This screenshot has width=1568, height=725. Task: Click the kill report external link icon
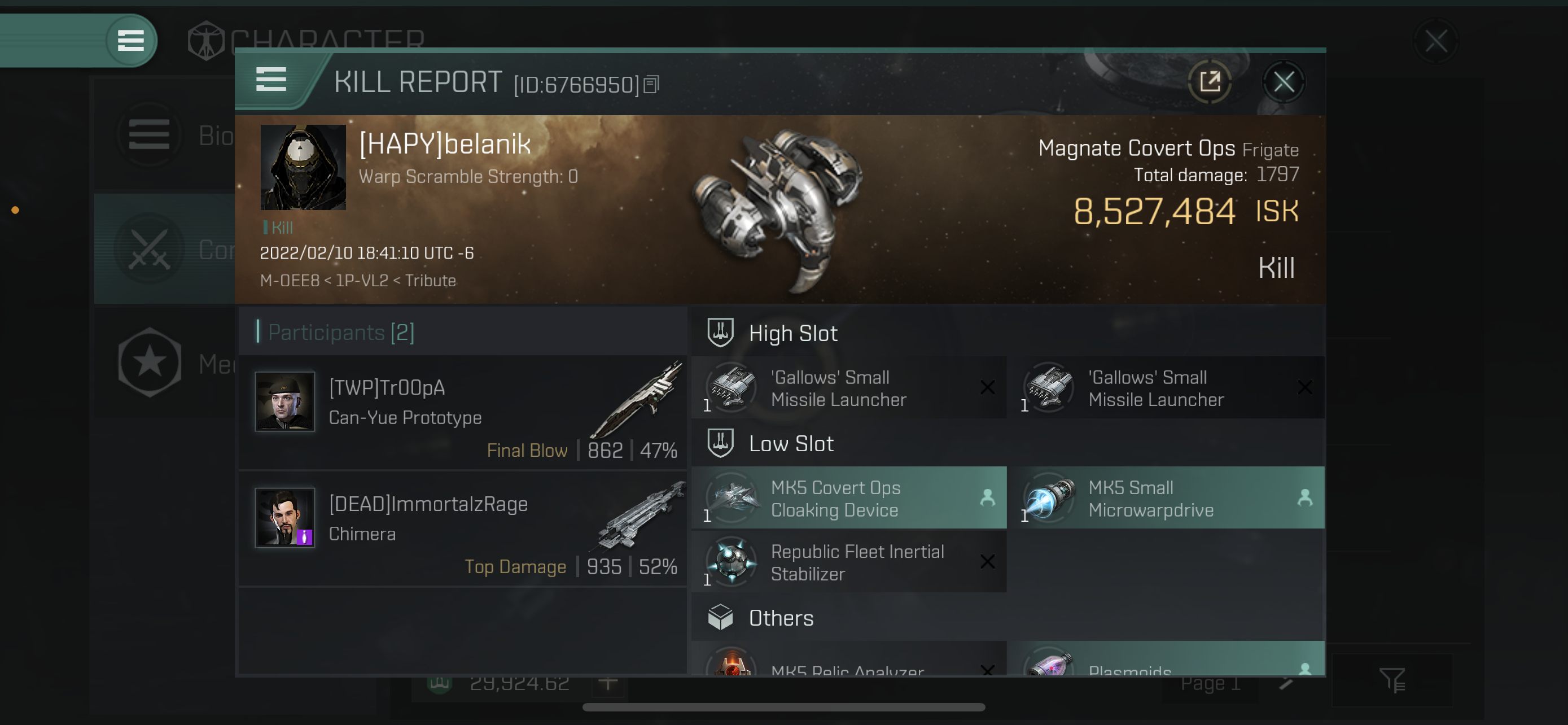click(1210, 82)
